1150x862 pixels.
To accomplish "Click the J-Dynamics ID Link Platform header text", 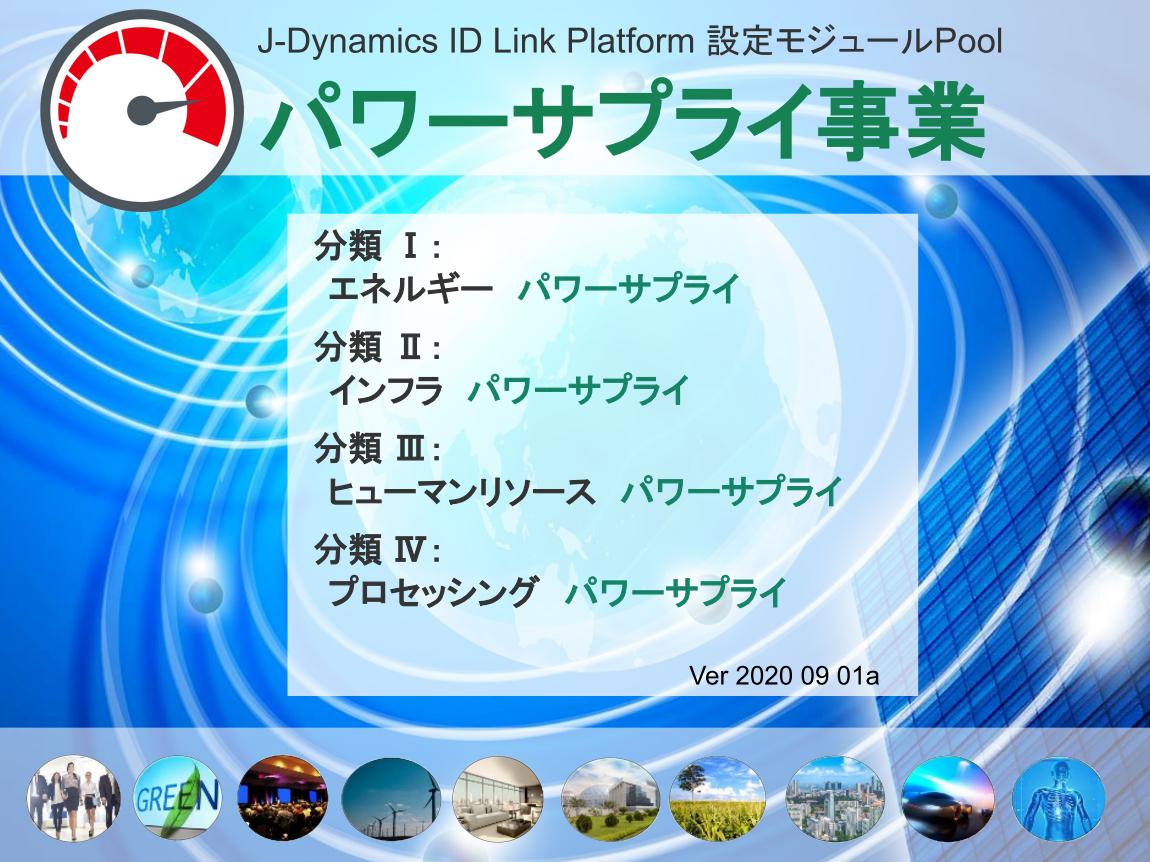I will point(629,41).
